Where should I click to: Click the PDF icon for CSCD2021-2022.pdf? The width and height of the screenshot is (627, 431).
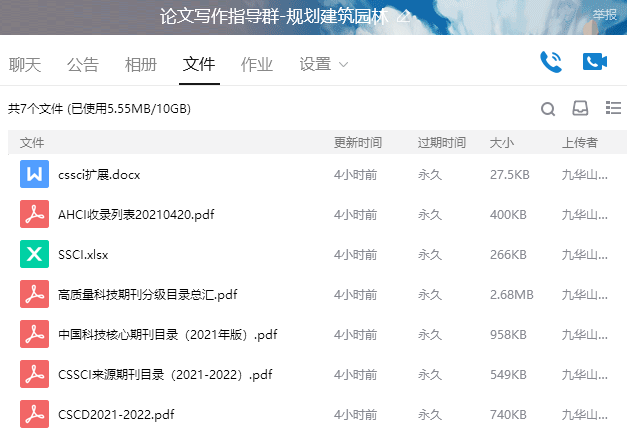[x=35, y=414]
